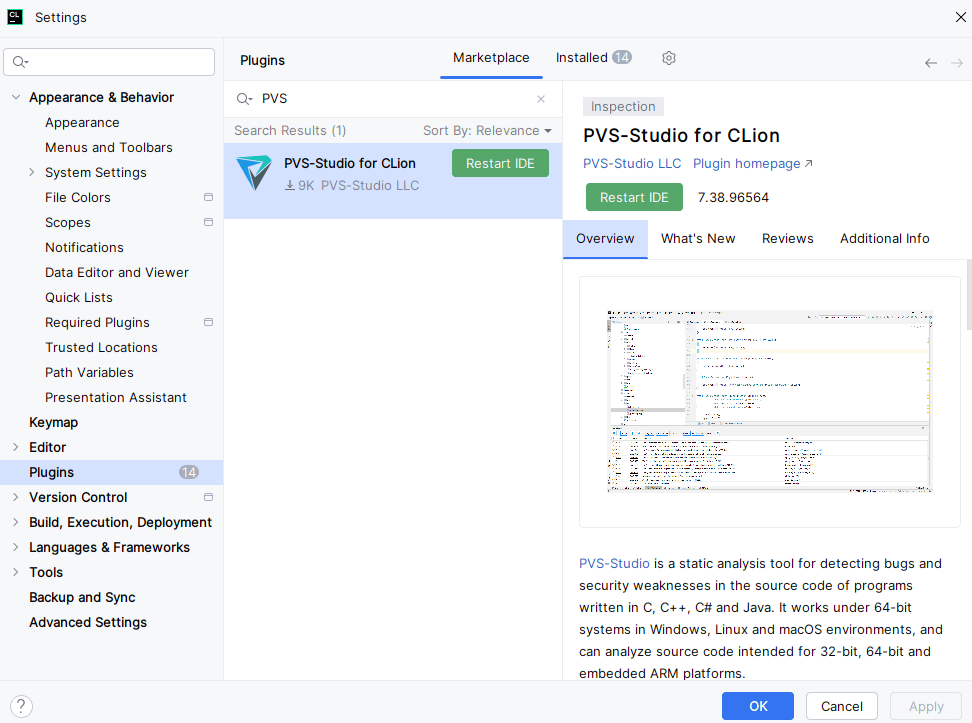Open the Sort By Relevance dropdown
Screen dimensions: 972x723
click(x=487, y=131)
